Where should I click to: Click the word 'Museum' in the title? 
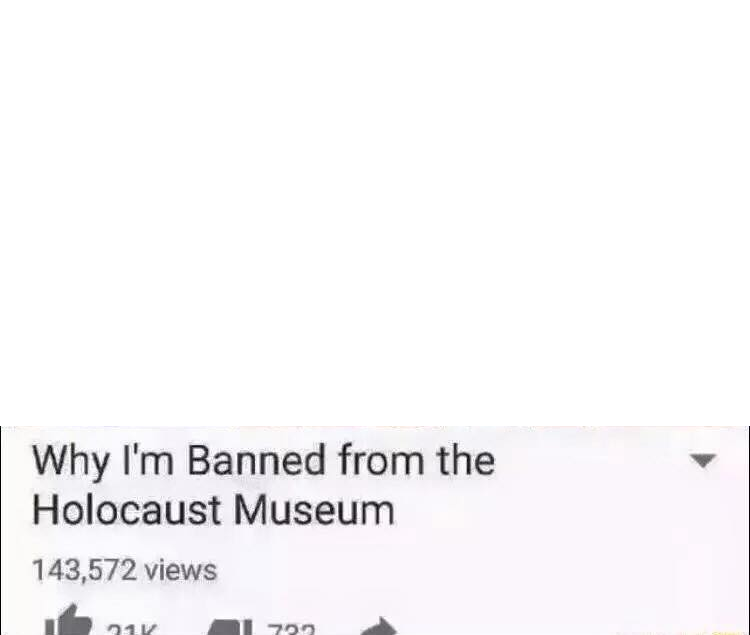click(x=314, y=510)
